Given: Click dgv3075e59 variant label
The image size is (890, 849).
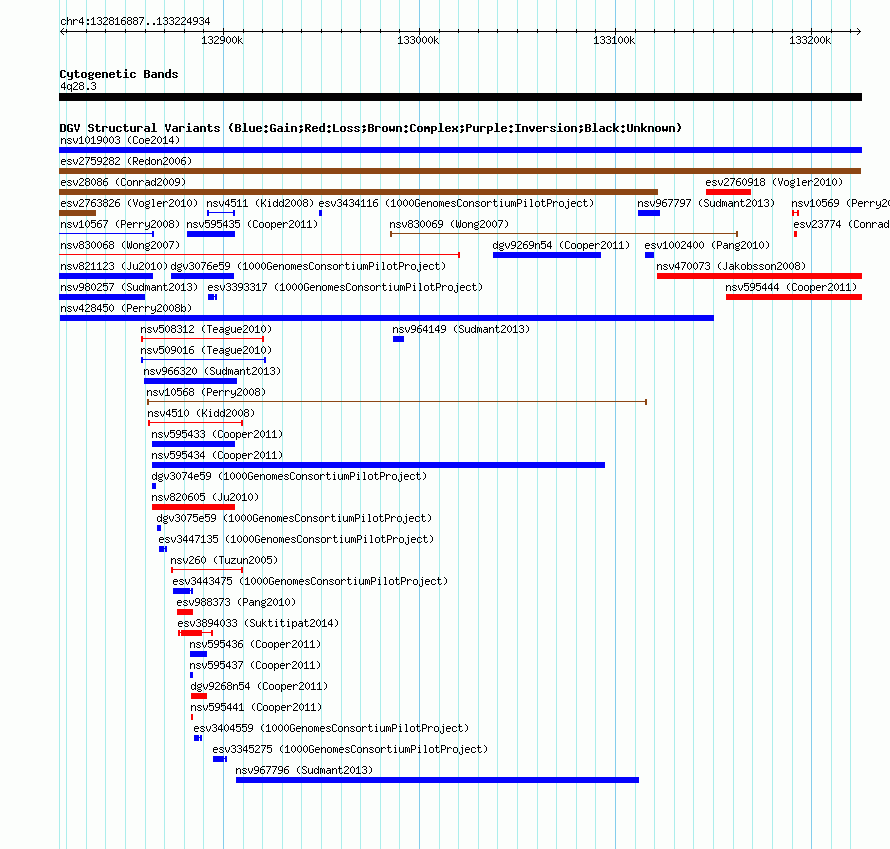Looking at the screenshot, I should point(294,518).
